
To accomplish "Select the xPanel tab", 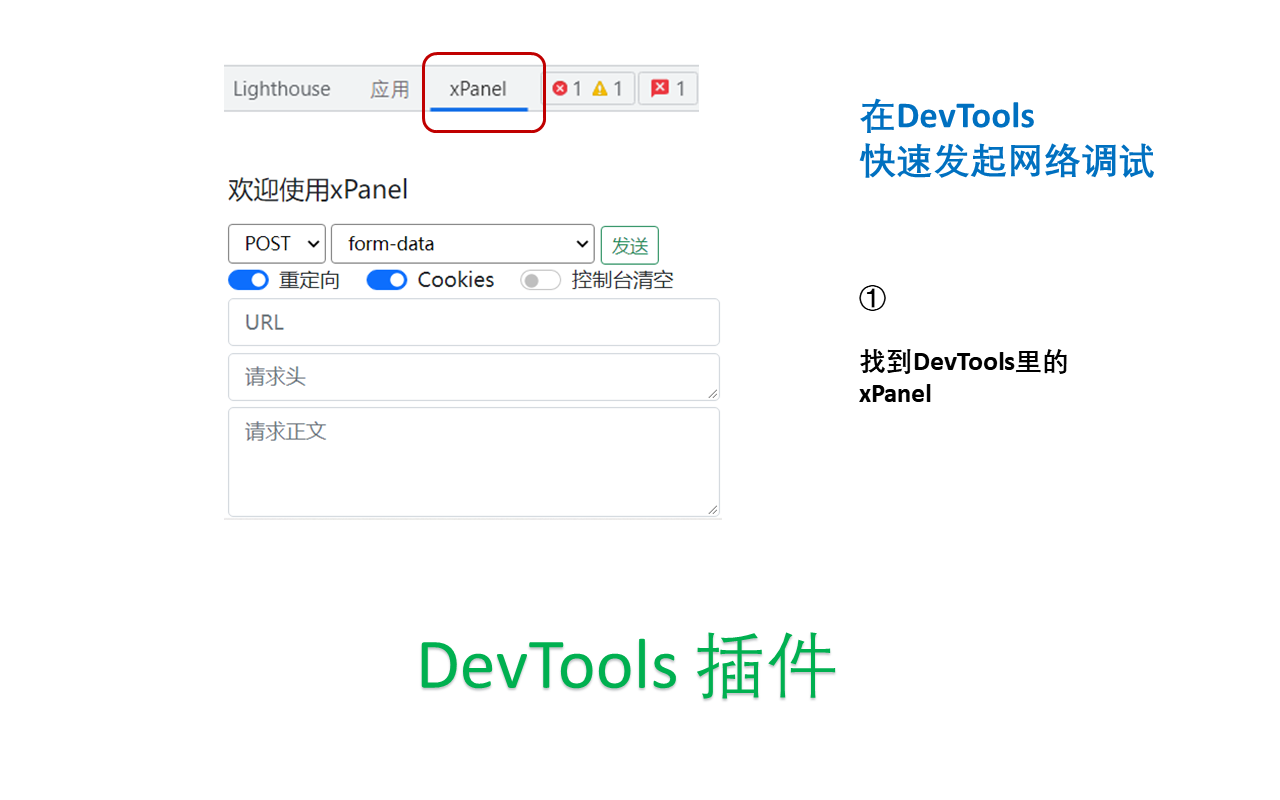I will pos(478,89).
